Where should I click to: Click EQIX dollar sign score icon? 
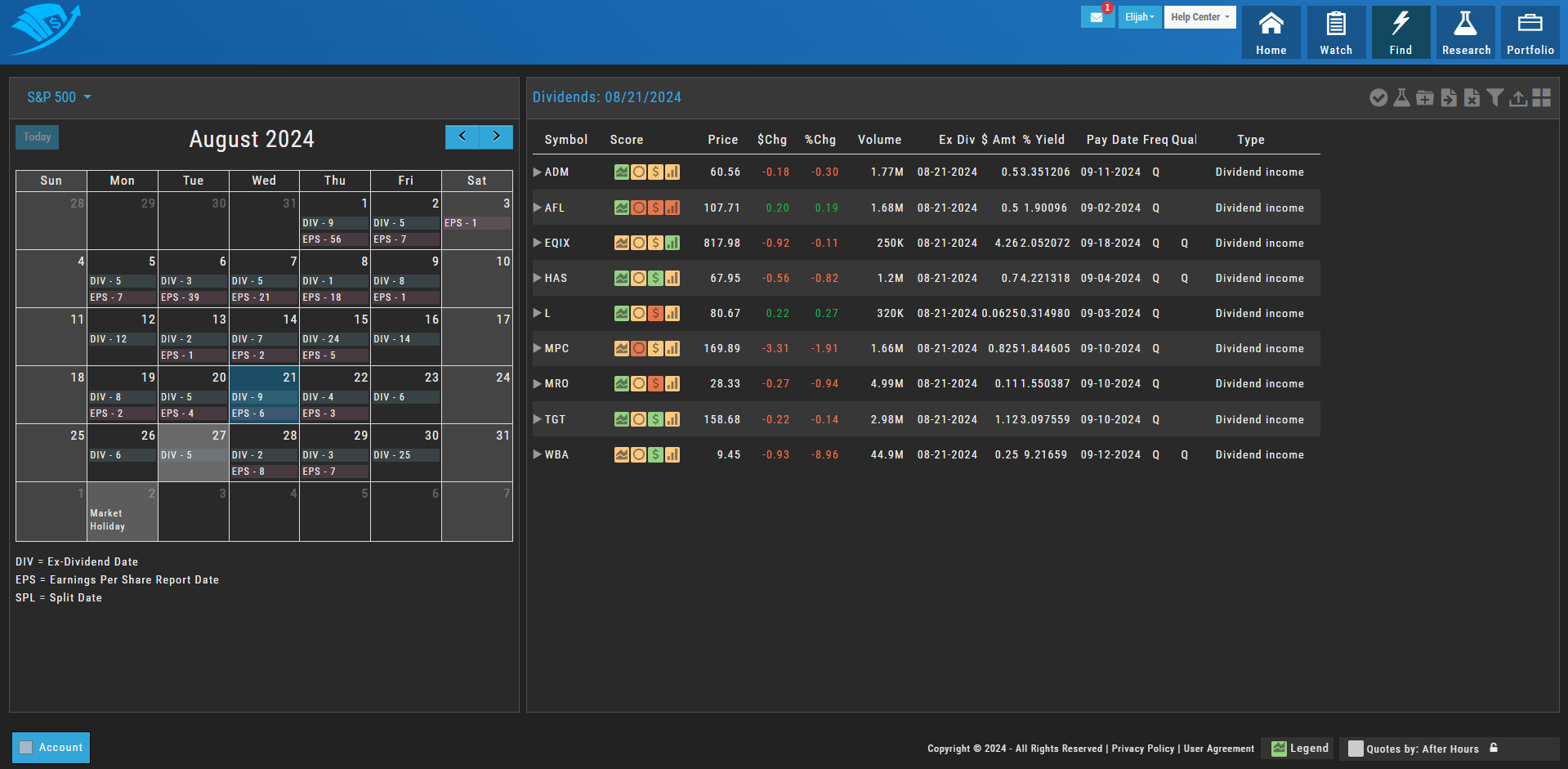(655, 243)
